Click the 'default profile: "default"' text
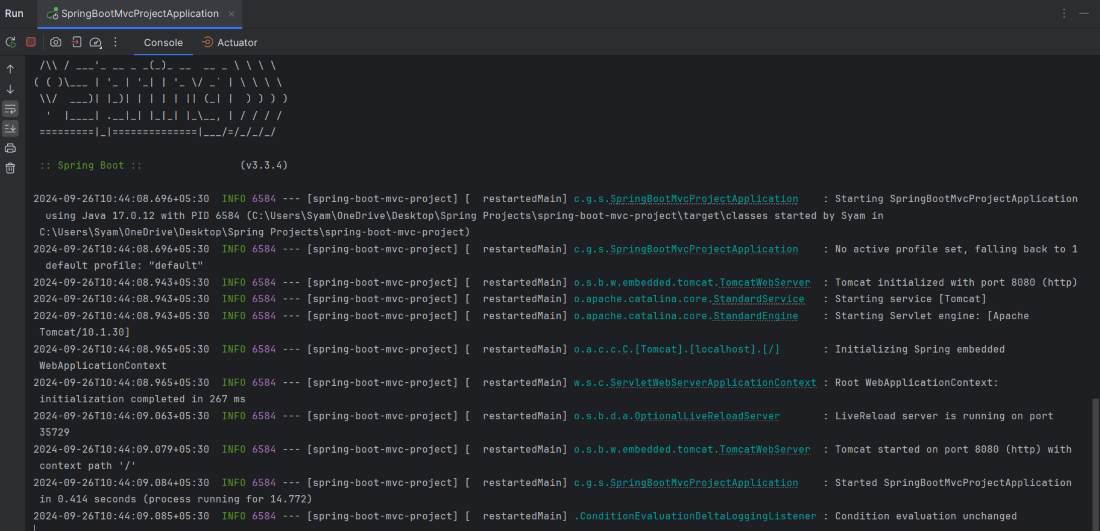Image resolution: width=1100 pixels, height=531 pixels. (x=124, y=266)
